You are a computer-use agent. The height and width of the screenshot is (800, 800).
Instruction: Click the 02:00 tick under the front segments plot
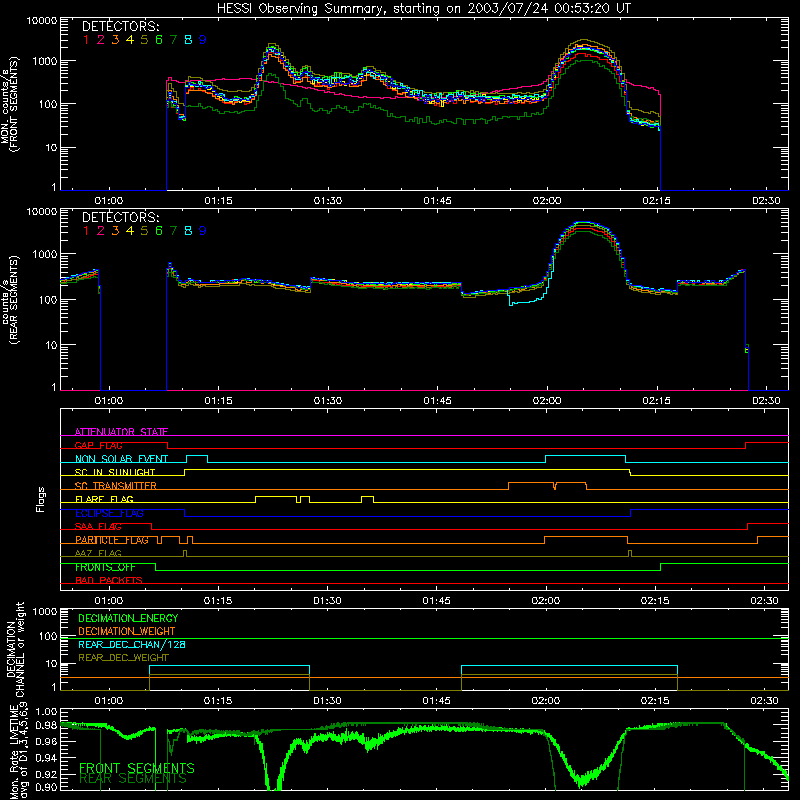(547, 201)
